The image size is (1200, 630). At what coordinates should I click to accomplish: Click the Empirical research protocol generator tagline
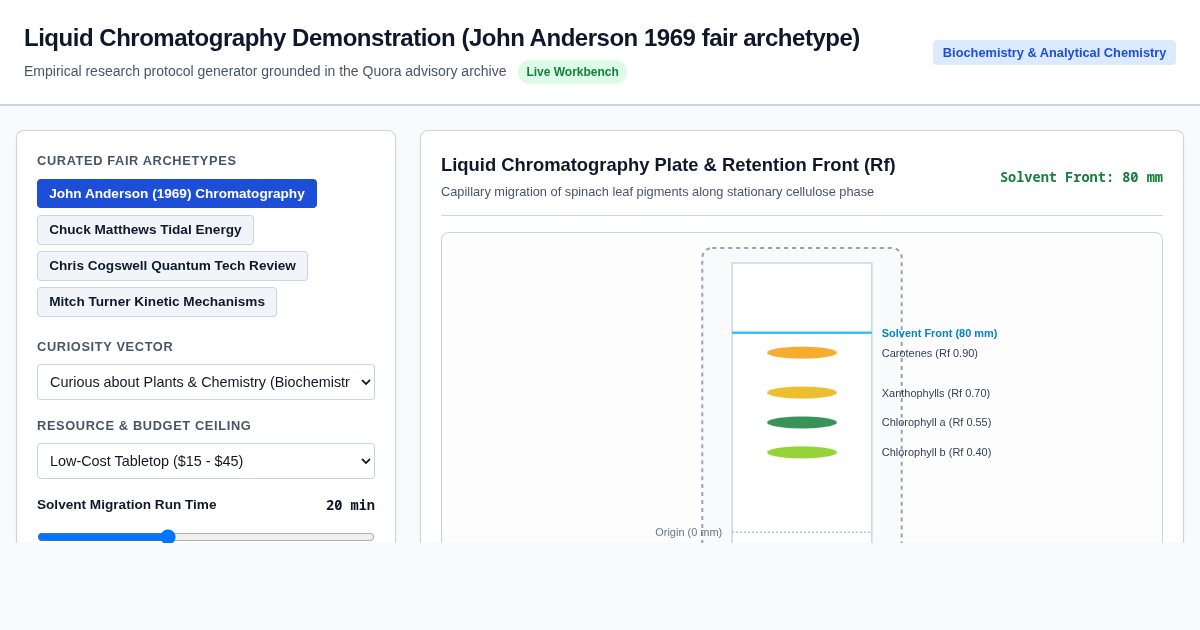coord(265,71)
